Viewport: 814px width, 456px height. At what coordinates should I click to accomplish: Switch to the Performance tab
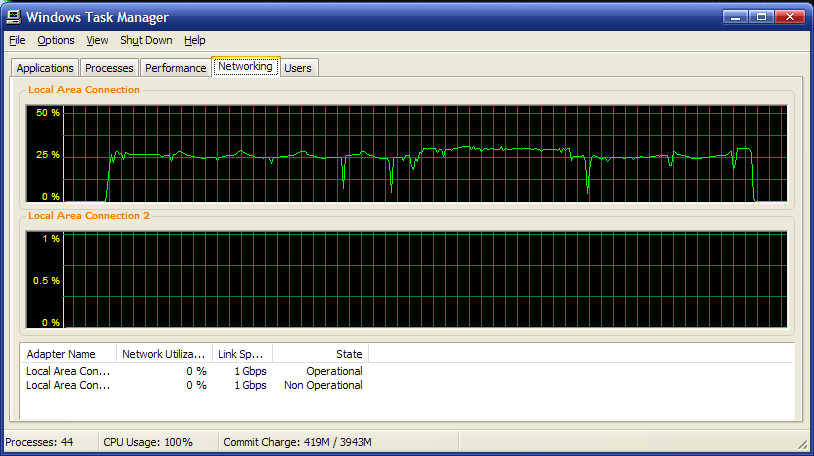coord(175,68)
